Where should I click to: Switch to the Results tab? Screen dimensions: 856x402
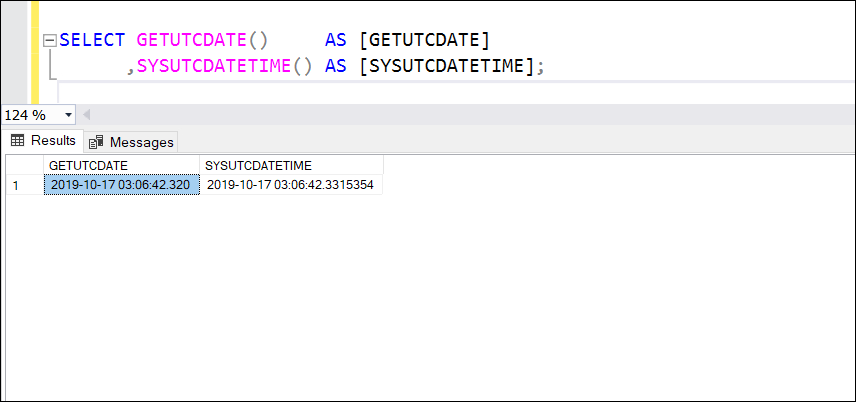[43, 140]
